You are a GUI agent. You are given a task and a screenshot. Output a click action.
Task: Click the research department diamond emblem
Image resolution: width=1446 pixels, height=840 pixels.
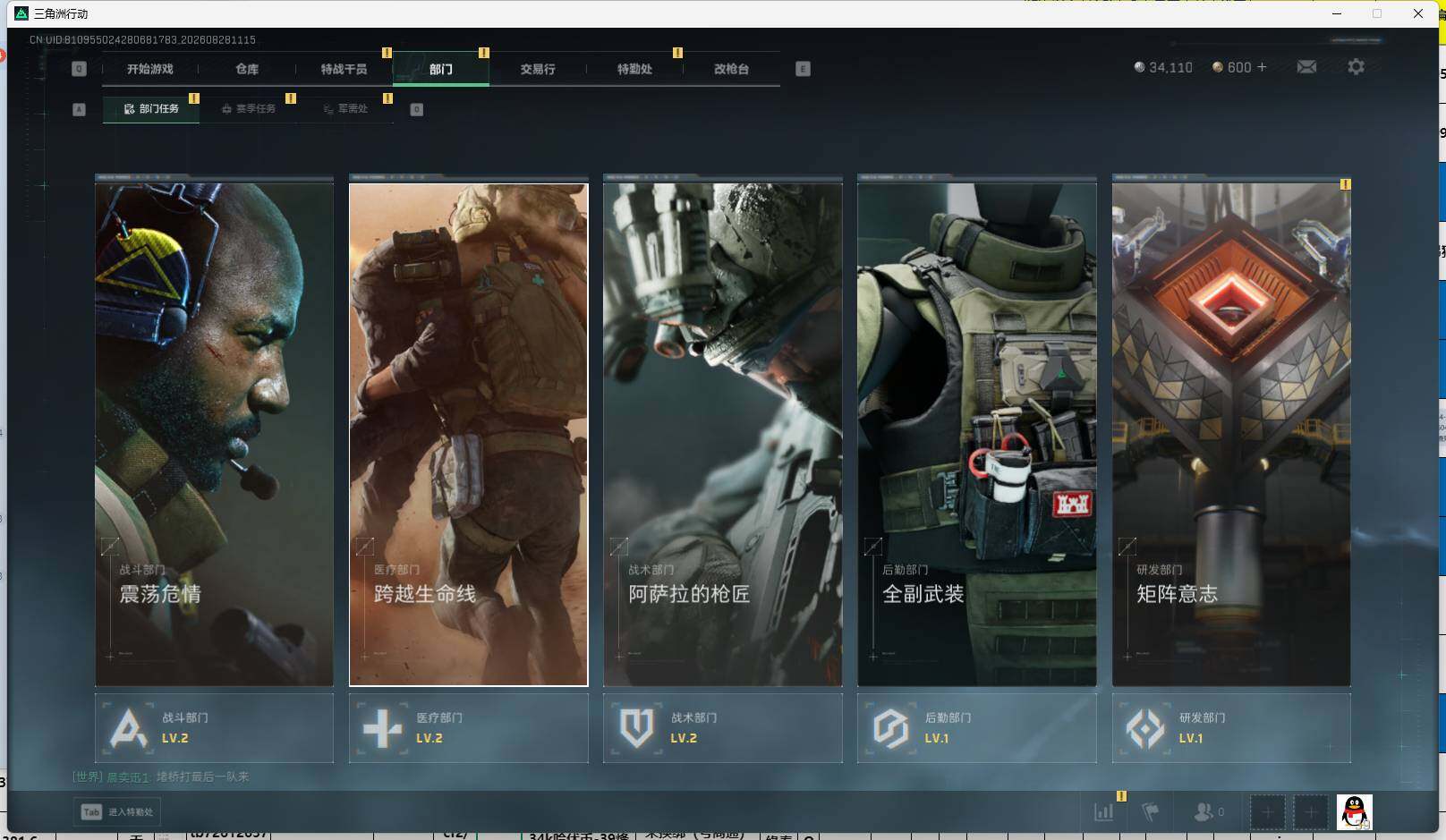click(1145, 728)
